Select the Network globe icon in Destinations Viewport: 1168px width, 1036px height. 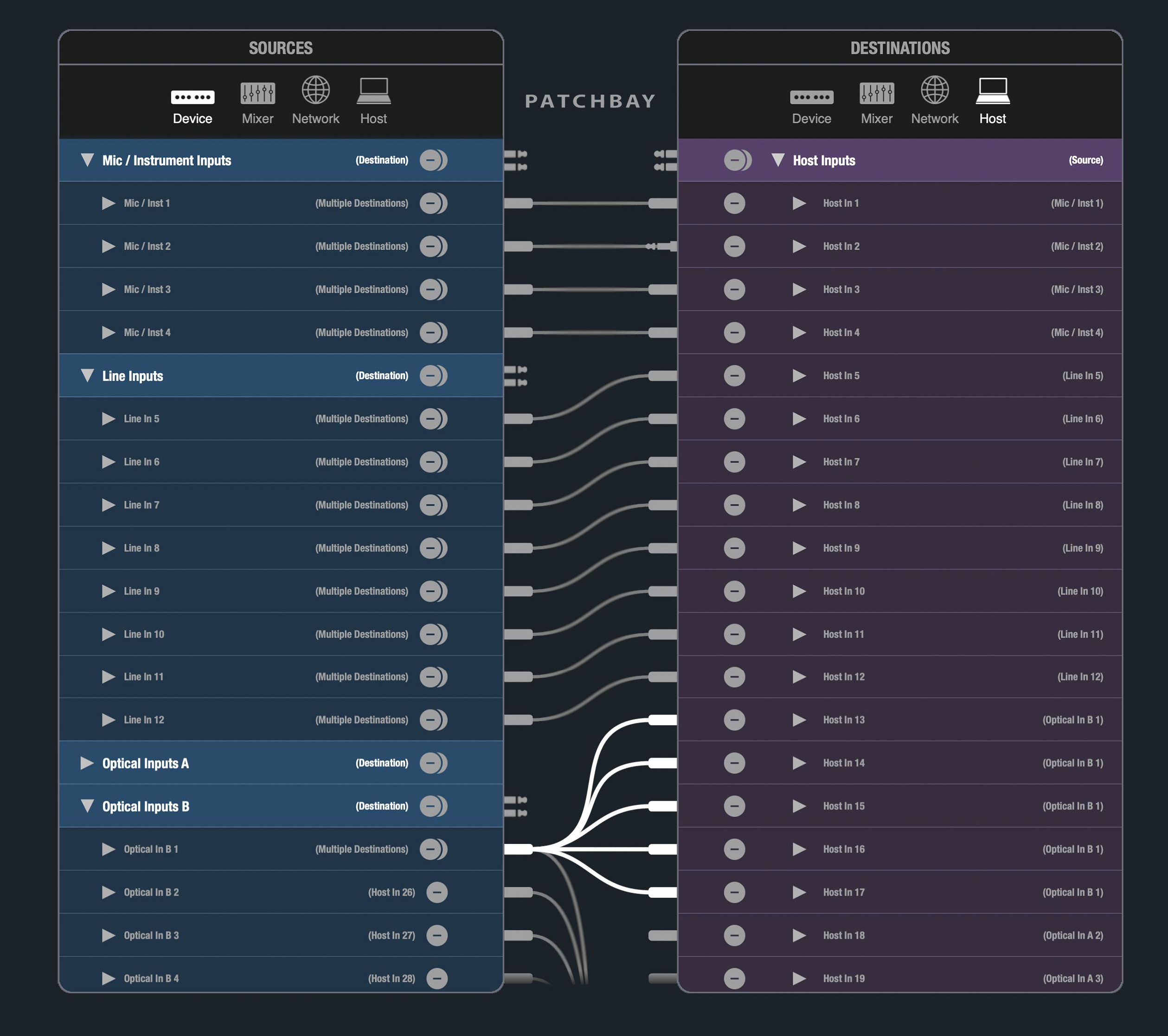point(935,90)
